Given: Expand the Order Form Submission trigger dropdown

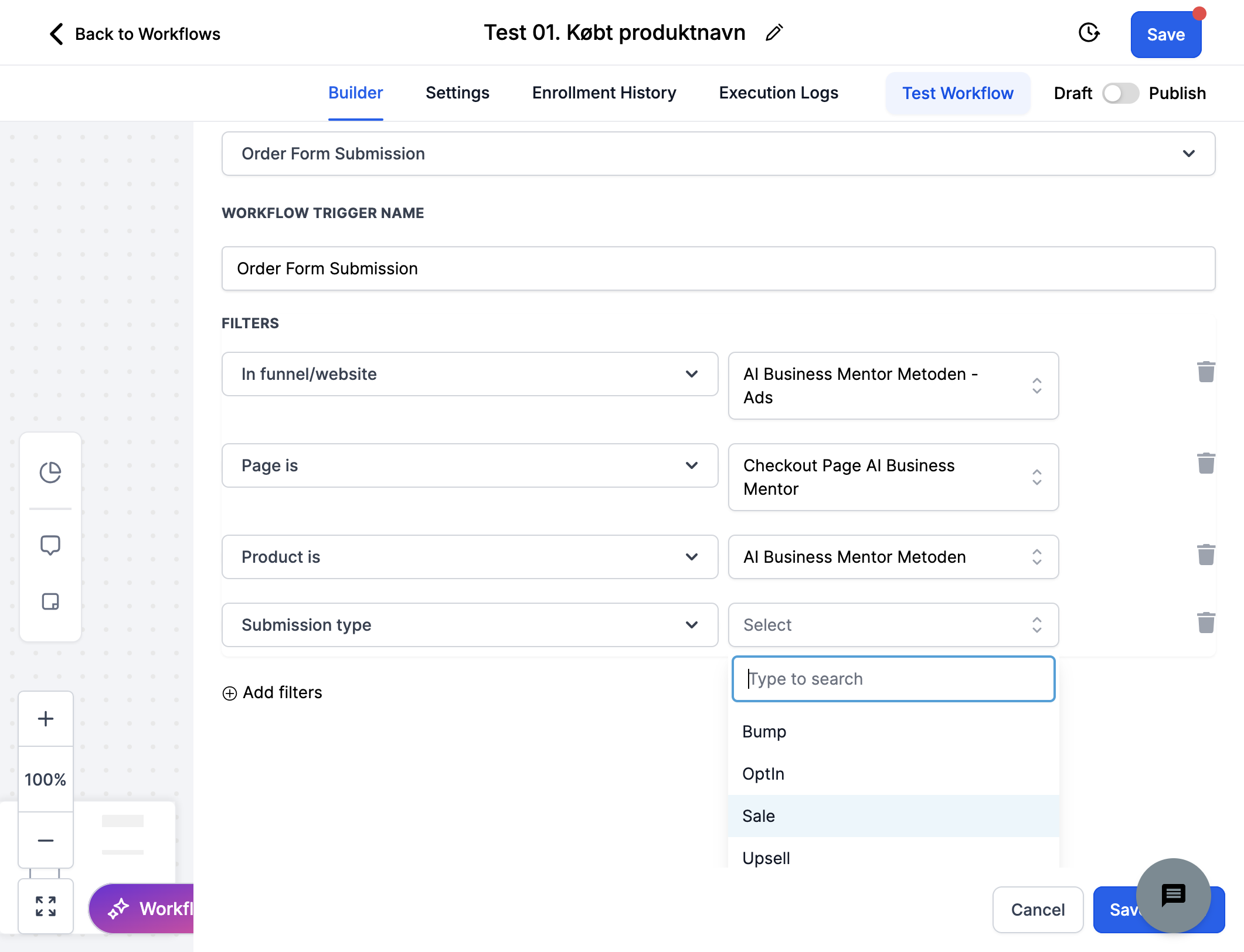Looking at the screenshot, I should pyautogui.click(x=718, y=154).
